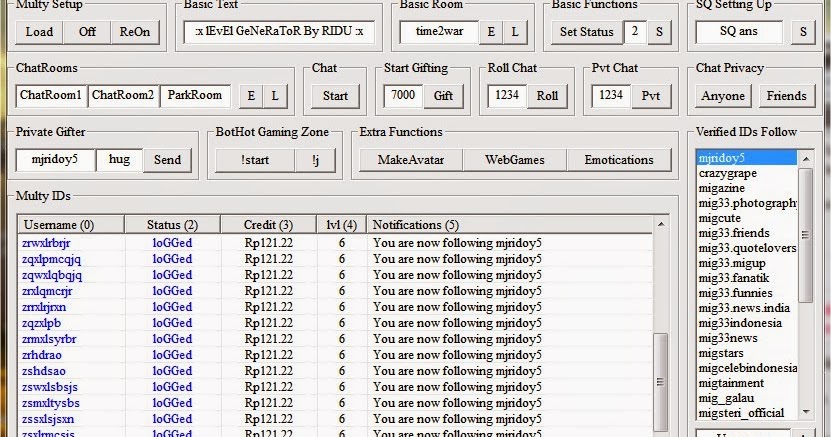Image resolution: width=831 pixels, height=437 pixels.
Task: Sort by the Username (0) column header
Action: click(71, 225)
